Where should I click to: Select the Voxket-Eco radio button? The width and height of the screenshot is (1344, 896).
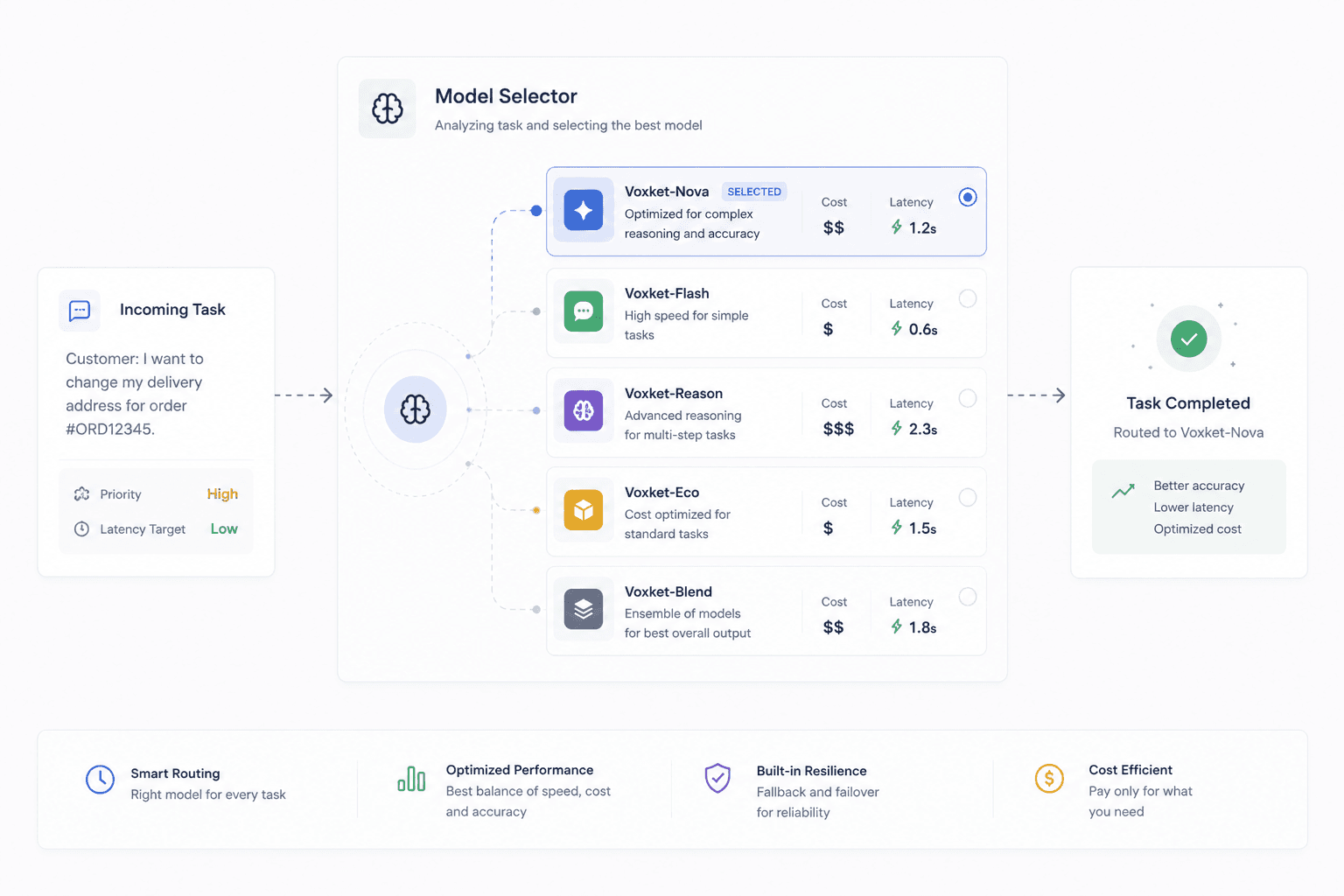968,497
